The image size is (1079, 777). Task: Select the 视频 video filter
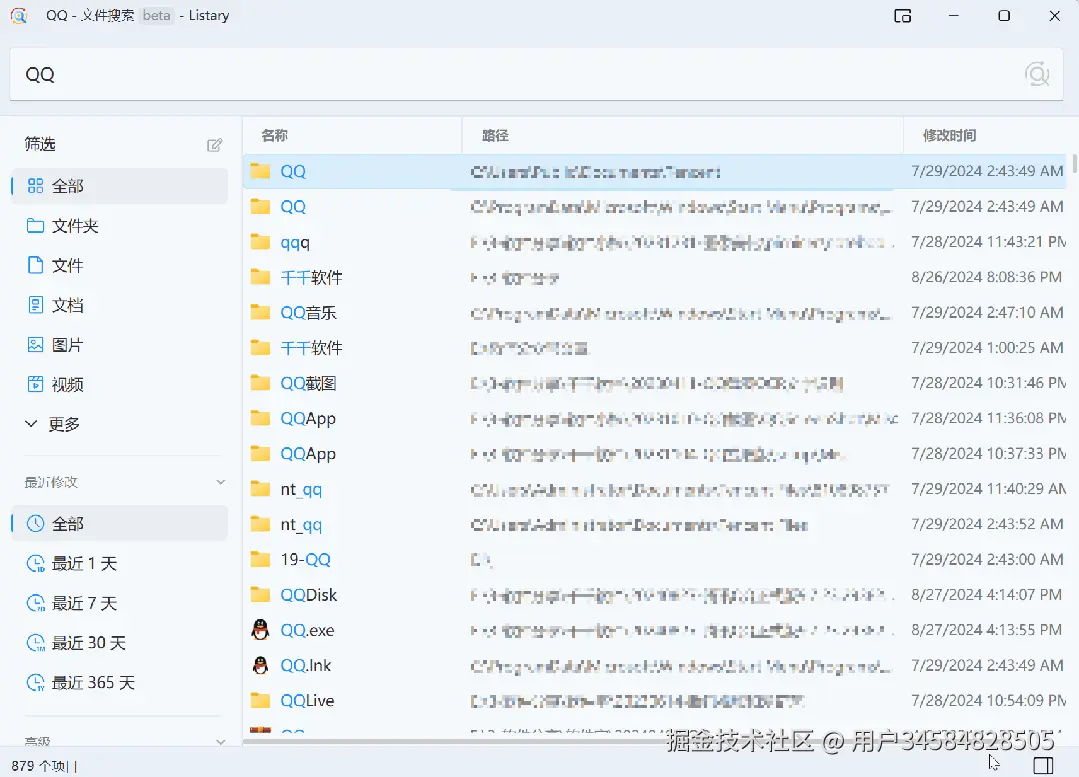coord(120,384)
